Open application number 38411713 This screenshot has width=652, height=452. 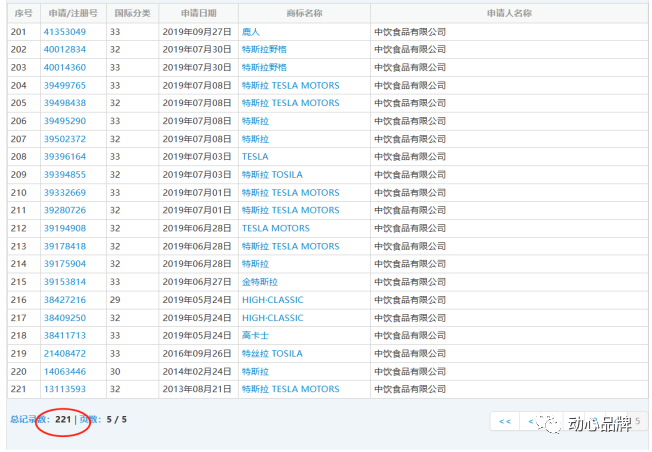65,335
